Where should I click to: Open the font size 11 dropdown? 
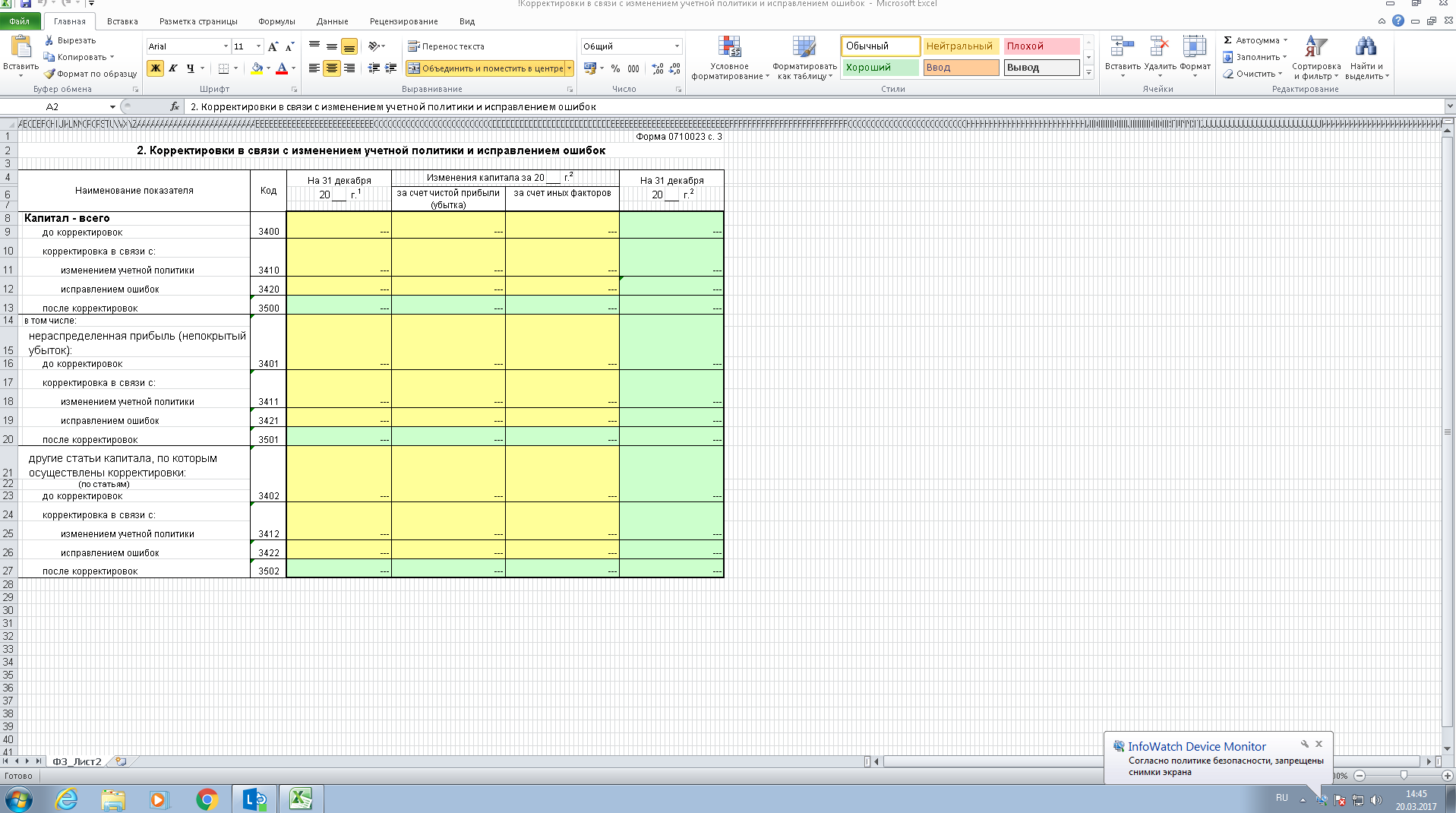point(259,46)
